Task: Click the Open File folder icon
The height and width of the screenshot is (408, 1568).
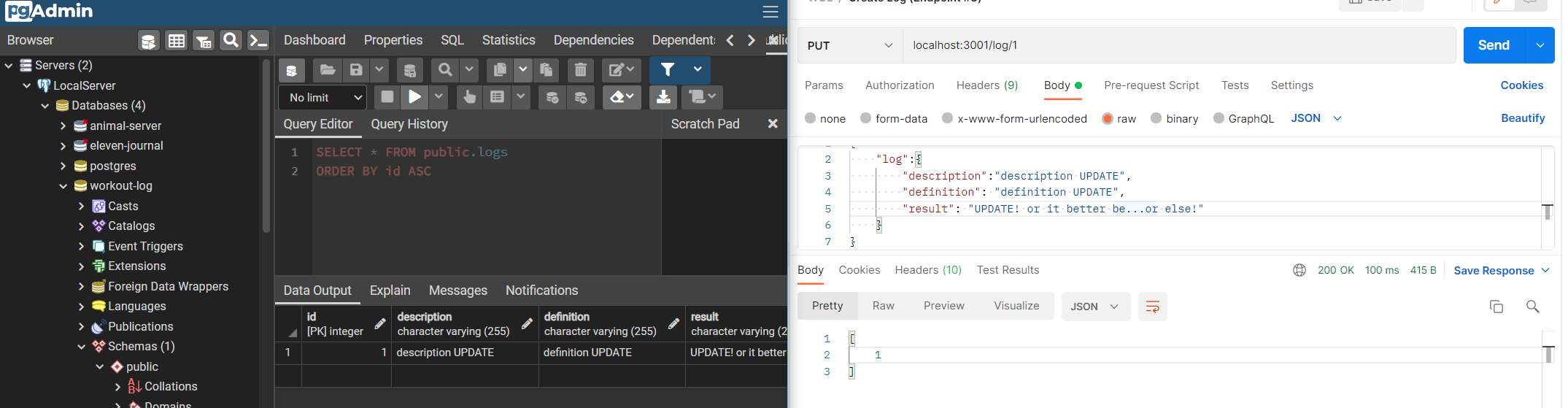Action: point(328,70)
